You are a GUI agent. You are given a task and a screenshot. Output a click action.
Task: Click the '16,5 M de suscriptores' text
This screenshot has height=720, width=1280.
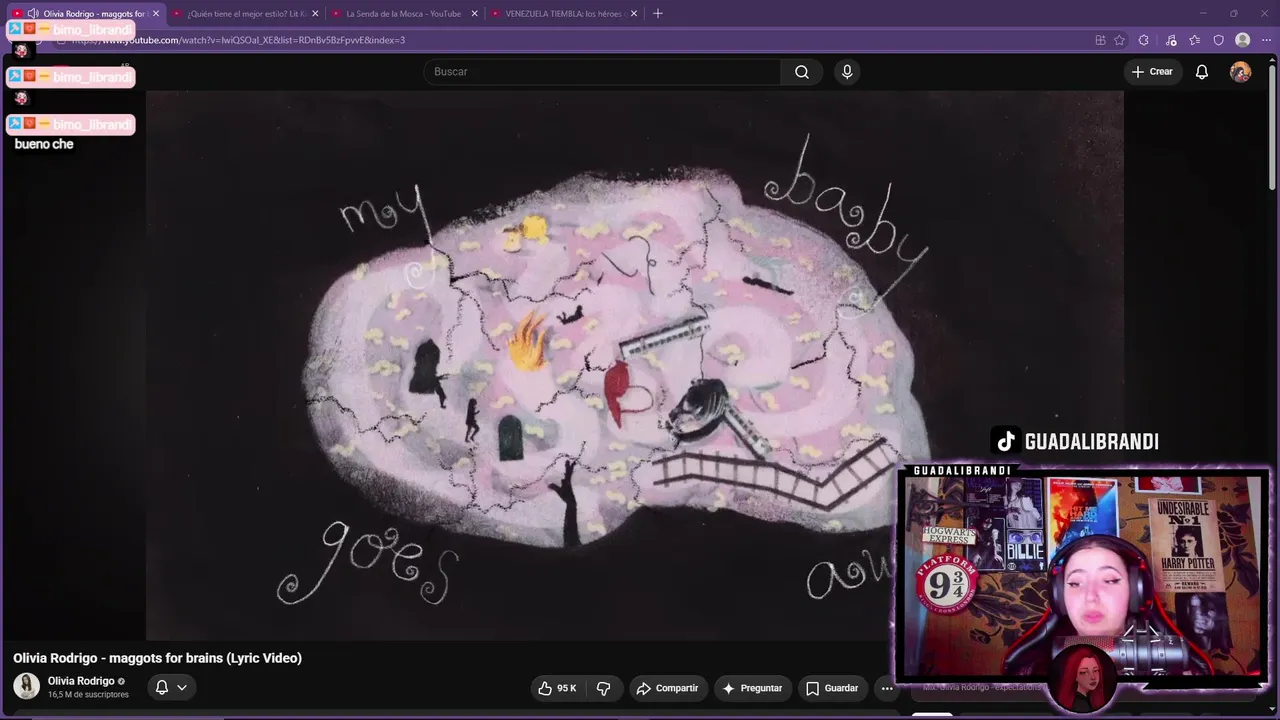click(x=88, y=695)
